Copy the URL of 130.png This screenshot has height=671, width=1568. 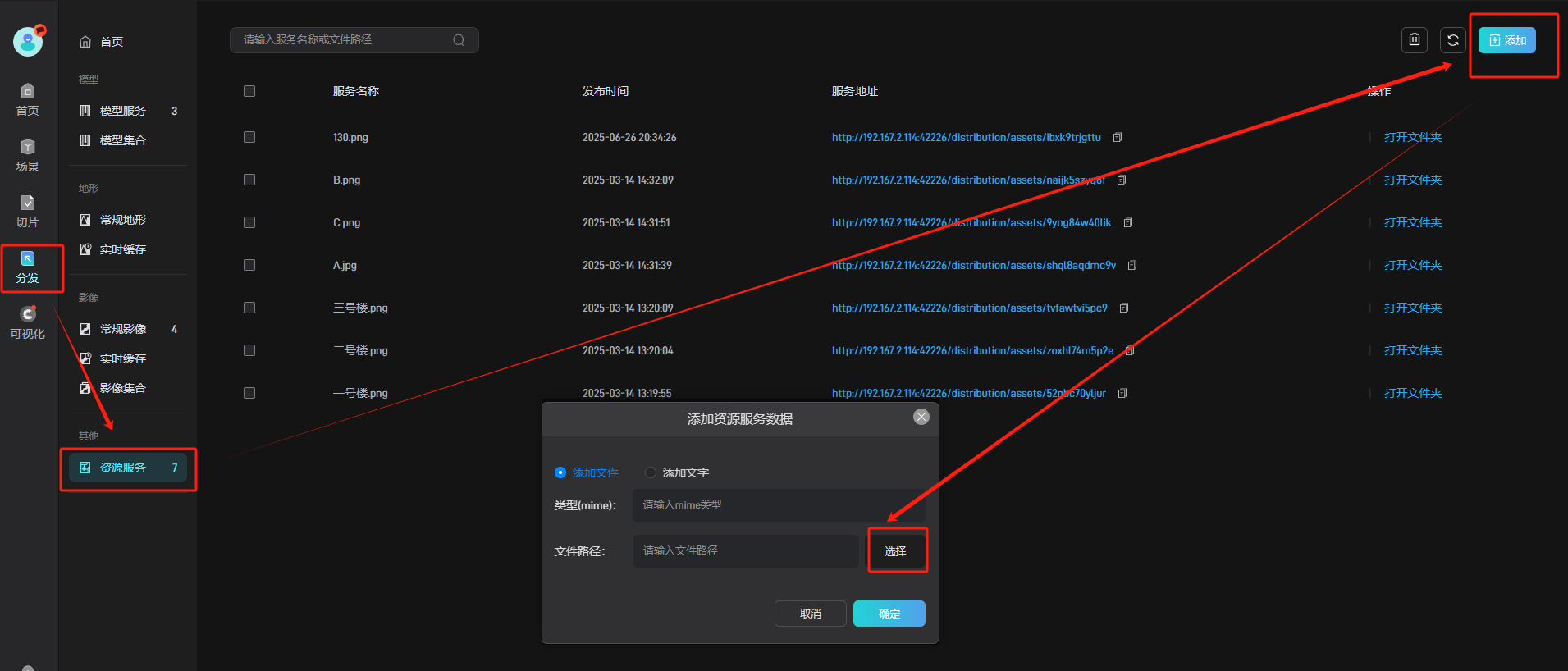(x=1118, y=138)
